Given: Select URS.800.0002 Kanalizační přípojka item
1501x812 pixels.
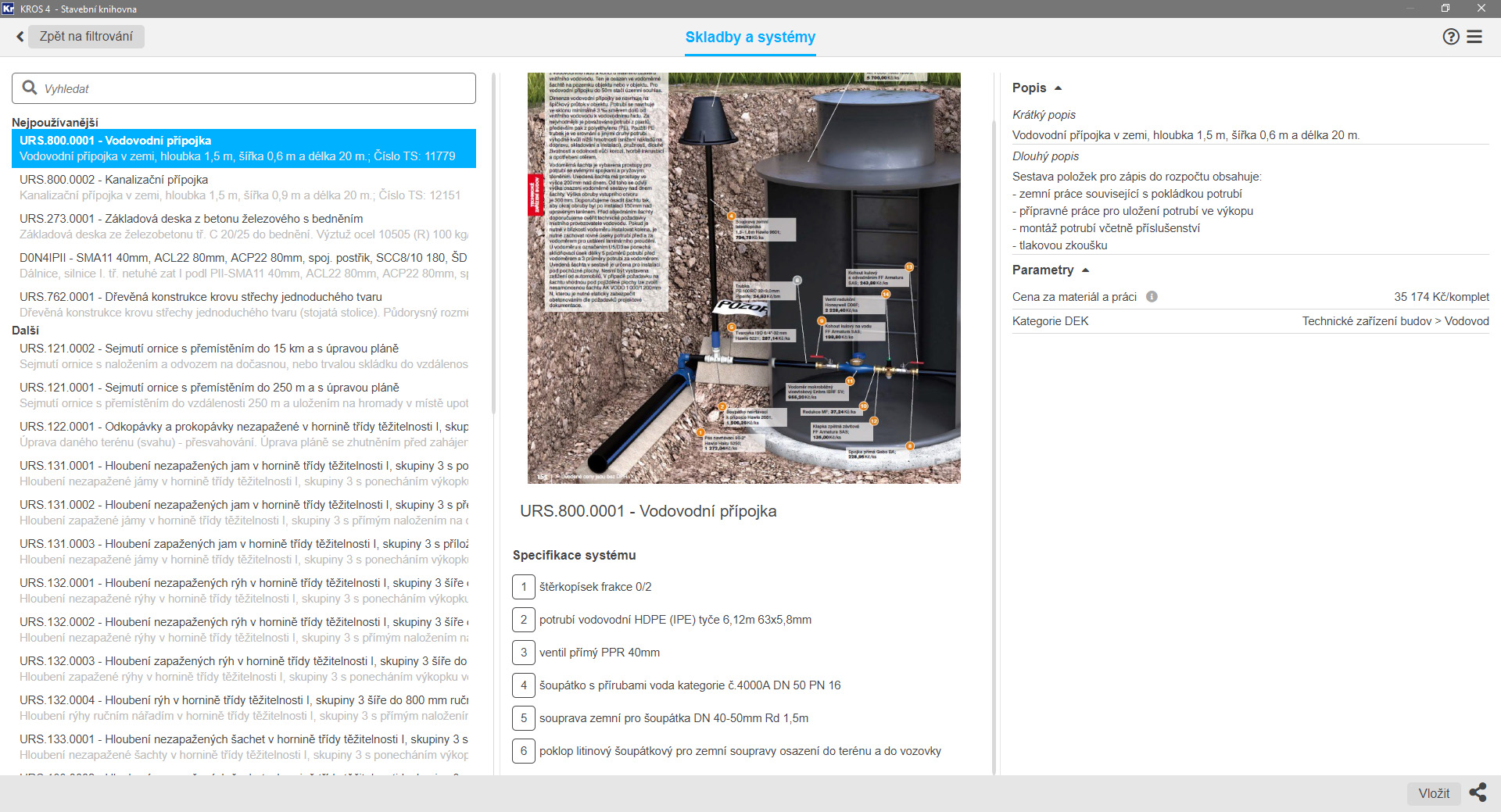Looking at the screenshot, I should tap(243, 188).
